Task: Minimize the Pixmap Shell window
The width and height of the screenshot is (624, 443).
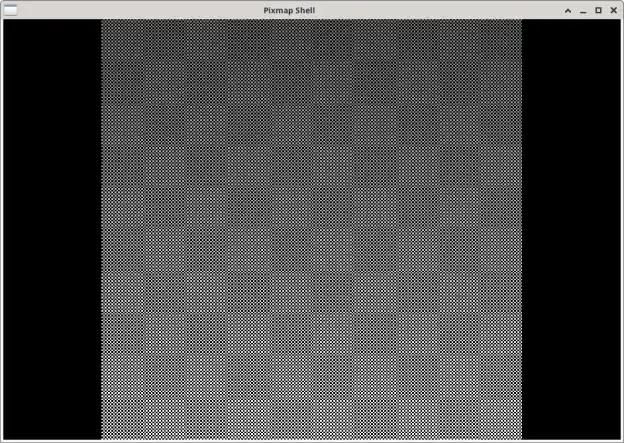Action: (x=583, y=10)
